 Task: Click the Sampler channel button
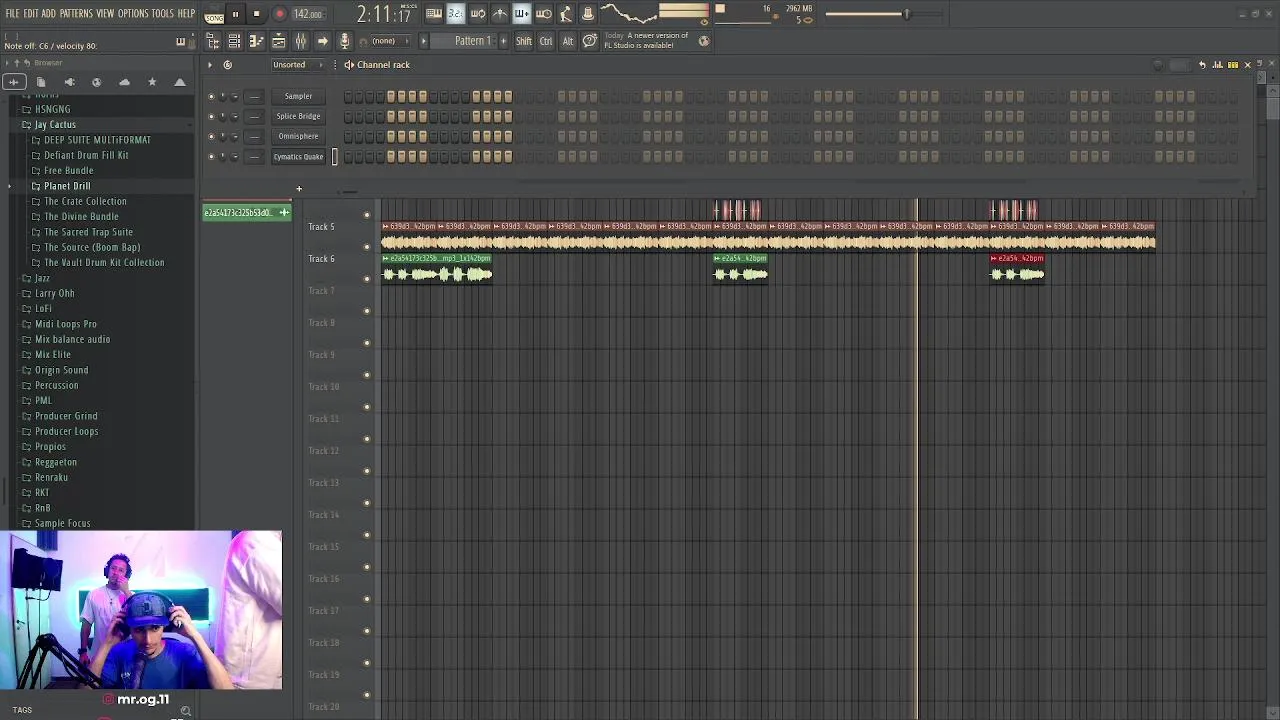pyautogui.click(x=298, y=96)
